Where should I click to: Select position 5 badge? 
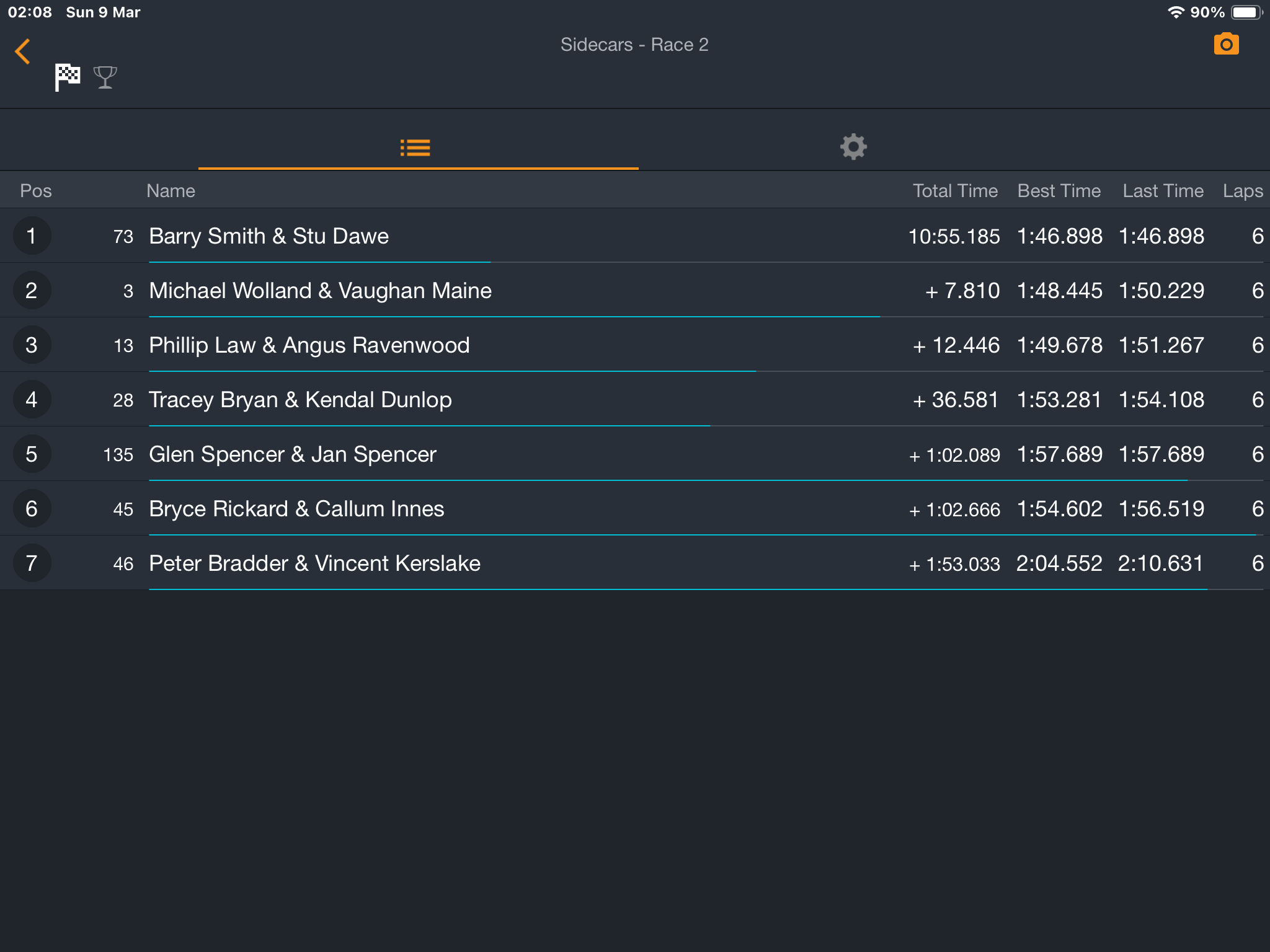pos(32,454)
